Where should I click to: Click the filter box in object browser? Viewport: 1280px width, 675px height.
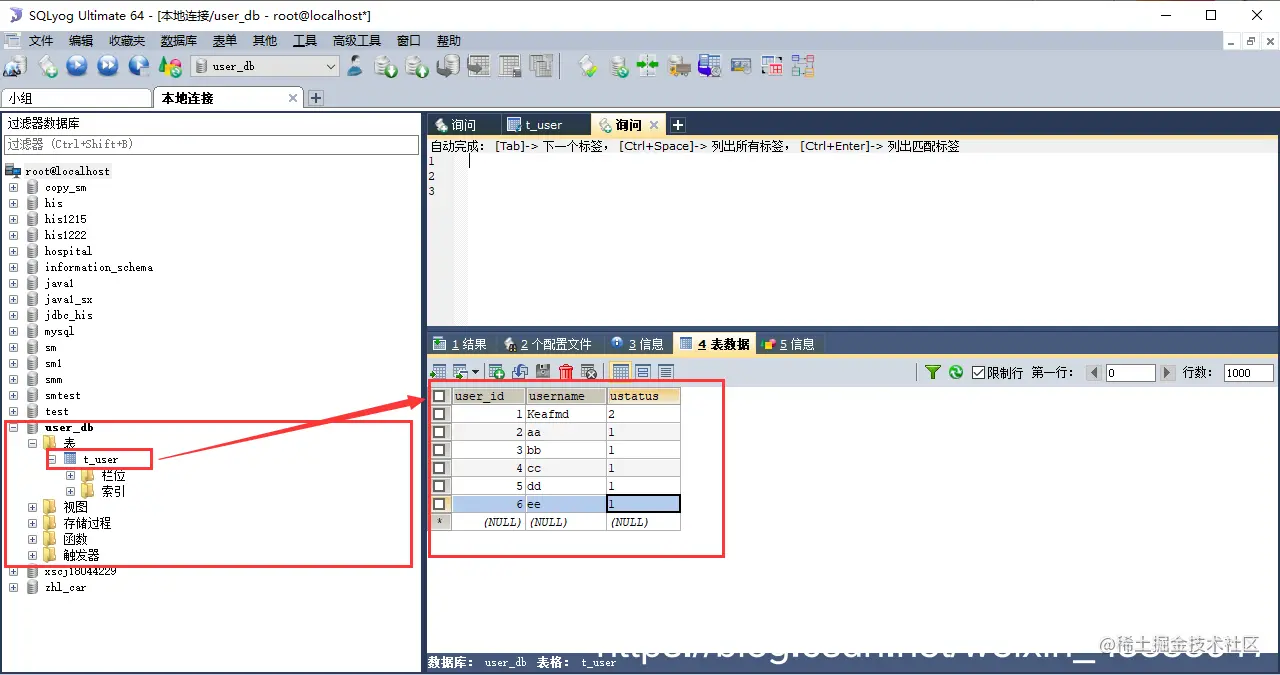point(211,145)
